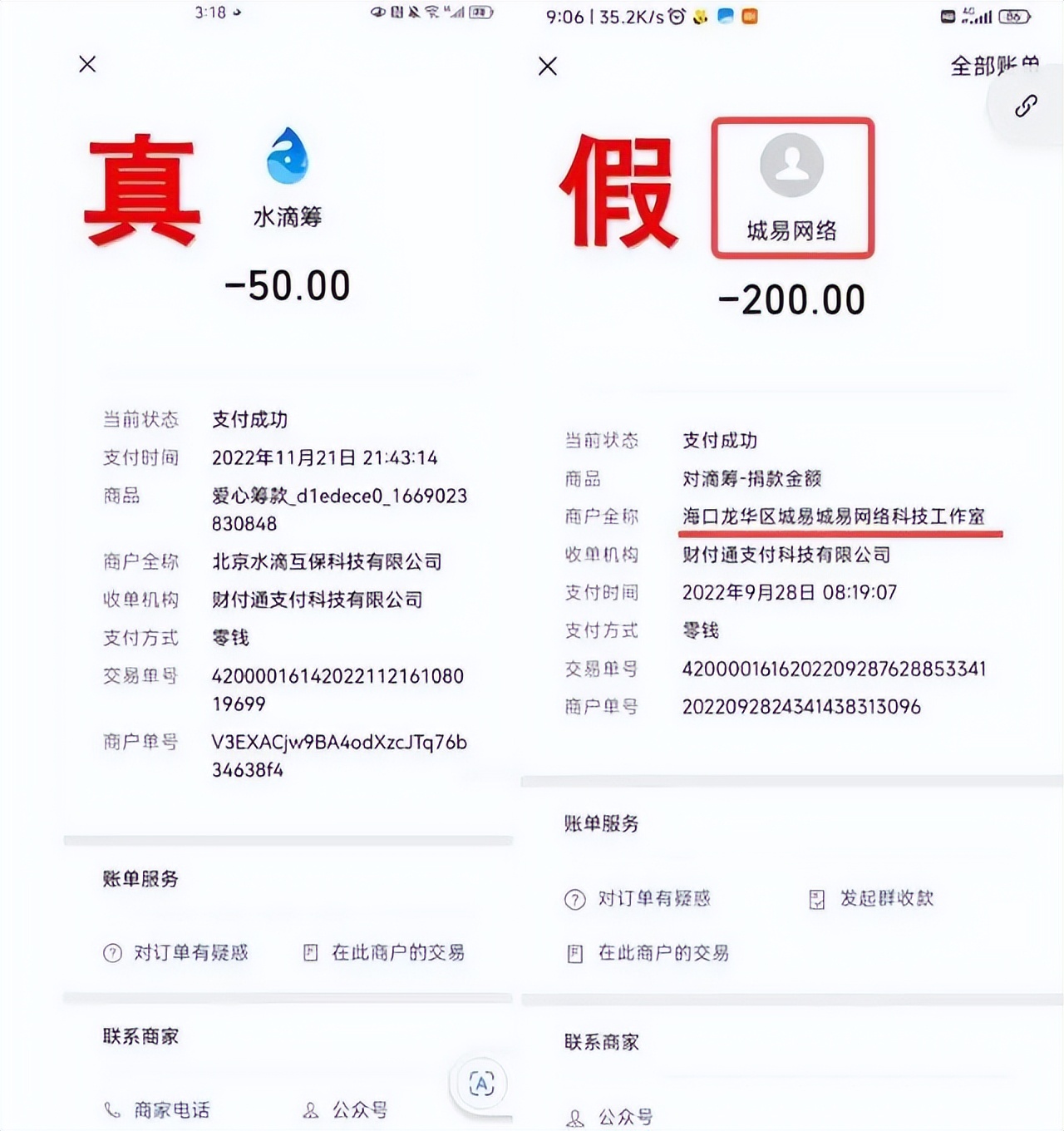The image size is (1064, 1131).
Task: Tap 发起群收款 in the right bill
Action: (x=871, y=898)
